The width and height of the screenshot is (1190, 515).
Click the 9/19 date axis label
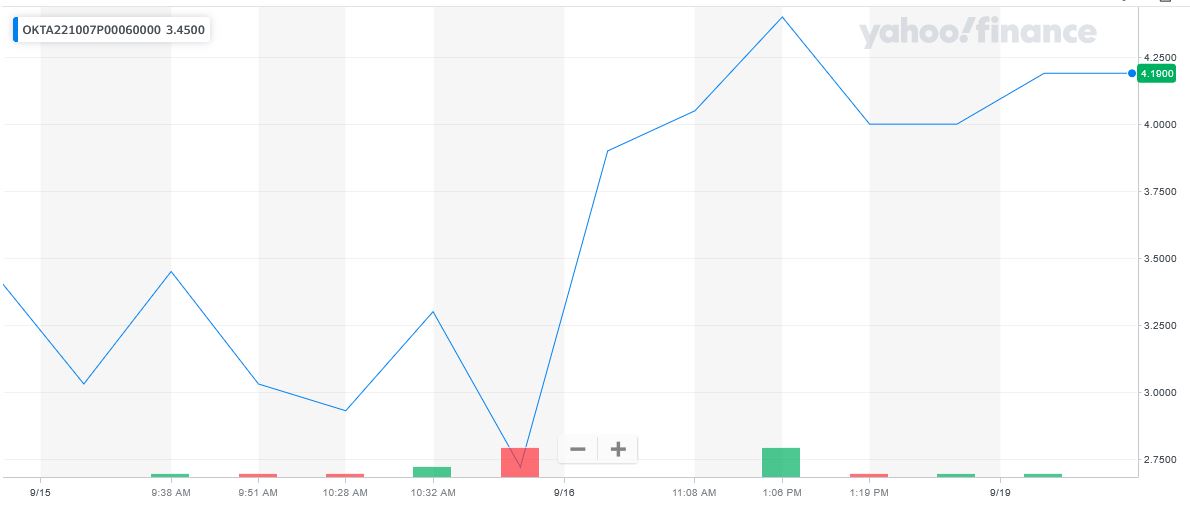point(1000,492)
